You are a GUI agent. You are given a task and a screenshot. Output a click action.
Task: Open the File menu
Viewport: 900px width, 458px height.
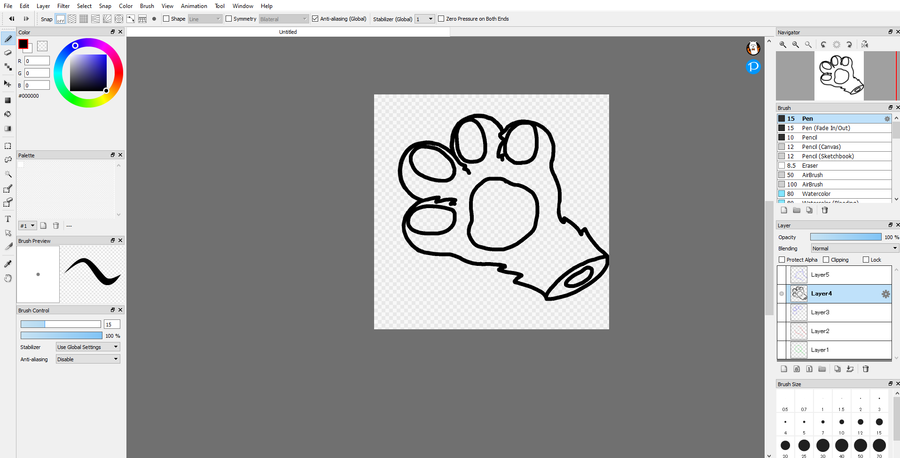coord(8,6)
